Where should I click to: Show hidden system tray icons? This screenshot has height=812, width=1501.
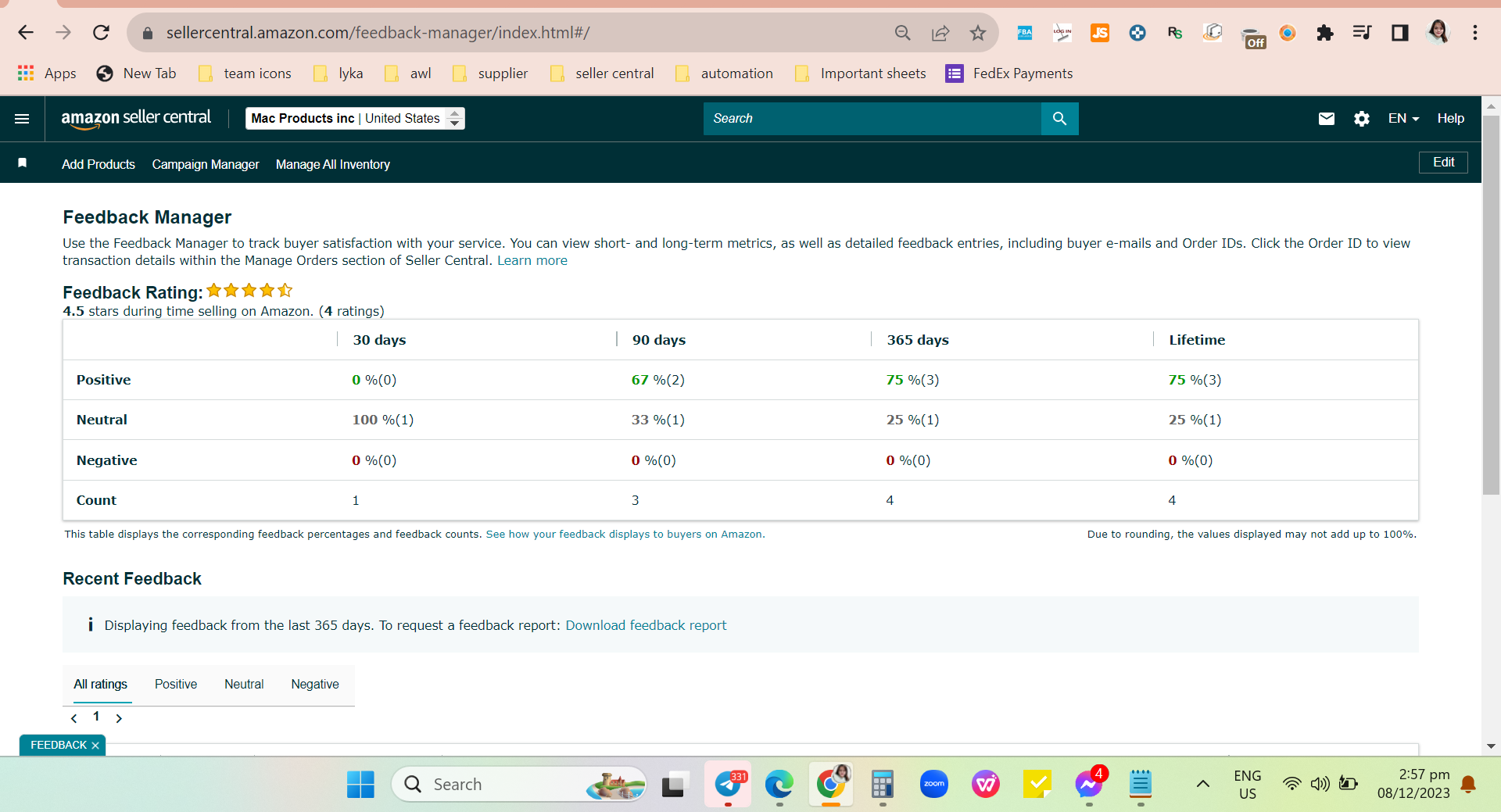[x=1203, y=784]
